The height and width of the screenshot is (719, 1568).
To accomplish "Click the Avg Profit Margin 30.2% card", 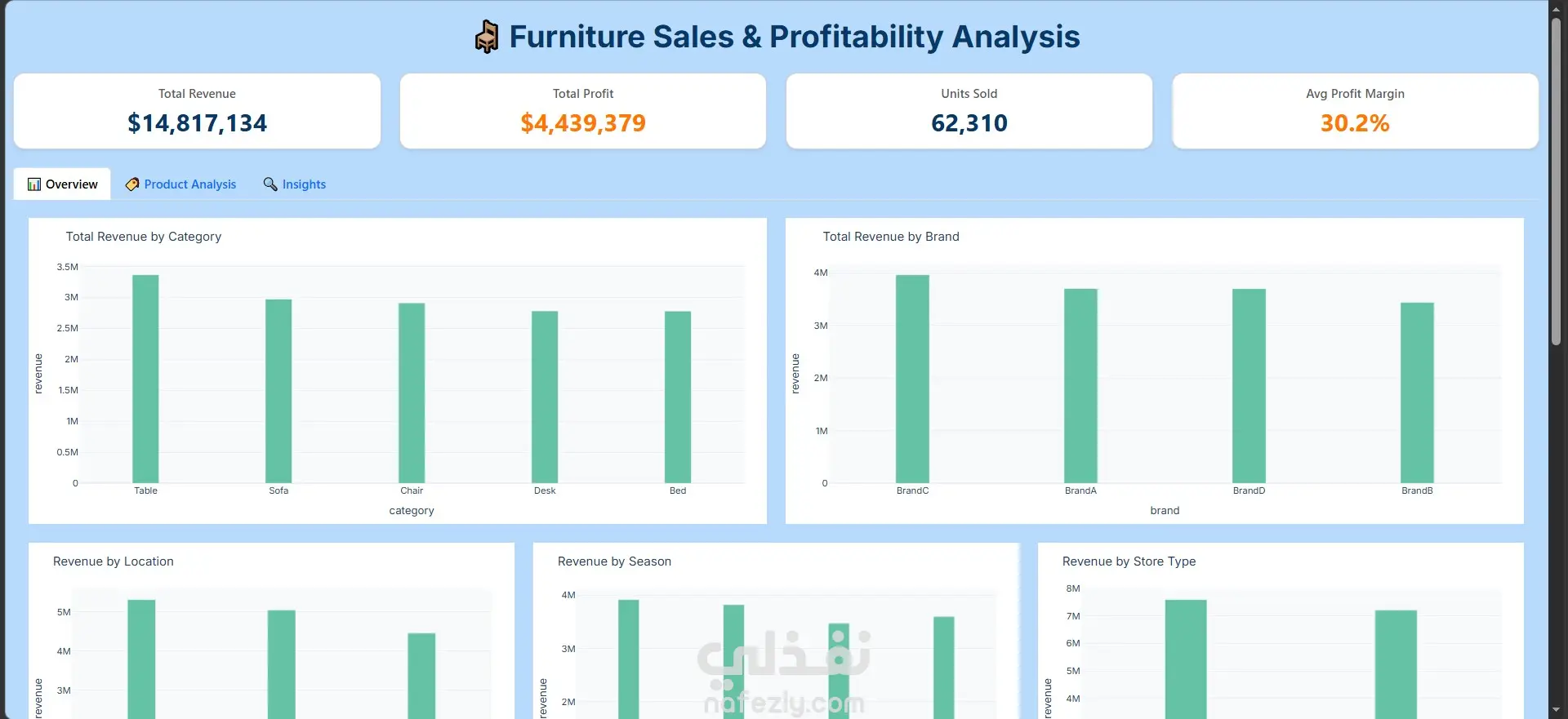I will [1356, 111].
